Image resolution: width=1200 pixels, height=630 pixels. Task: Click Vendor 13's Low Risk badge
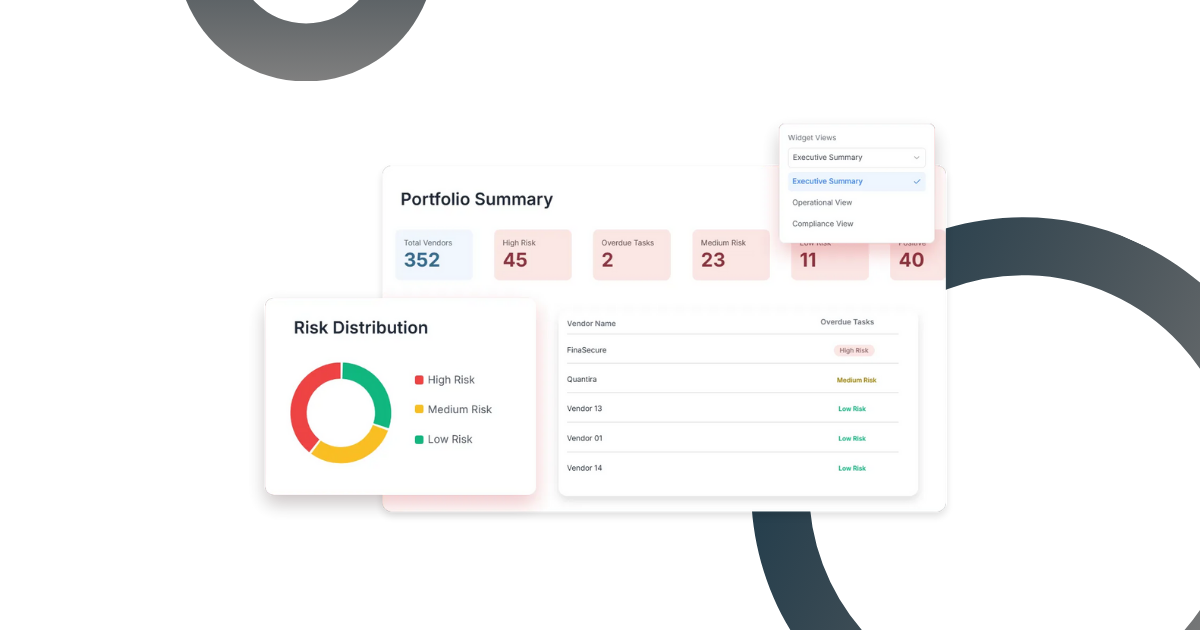pyautogui.click(x=852, y=409)
